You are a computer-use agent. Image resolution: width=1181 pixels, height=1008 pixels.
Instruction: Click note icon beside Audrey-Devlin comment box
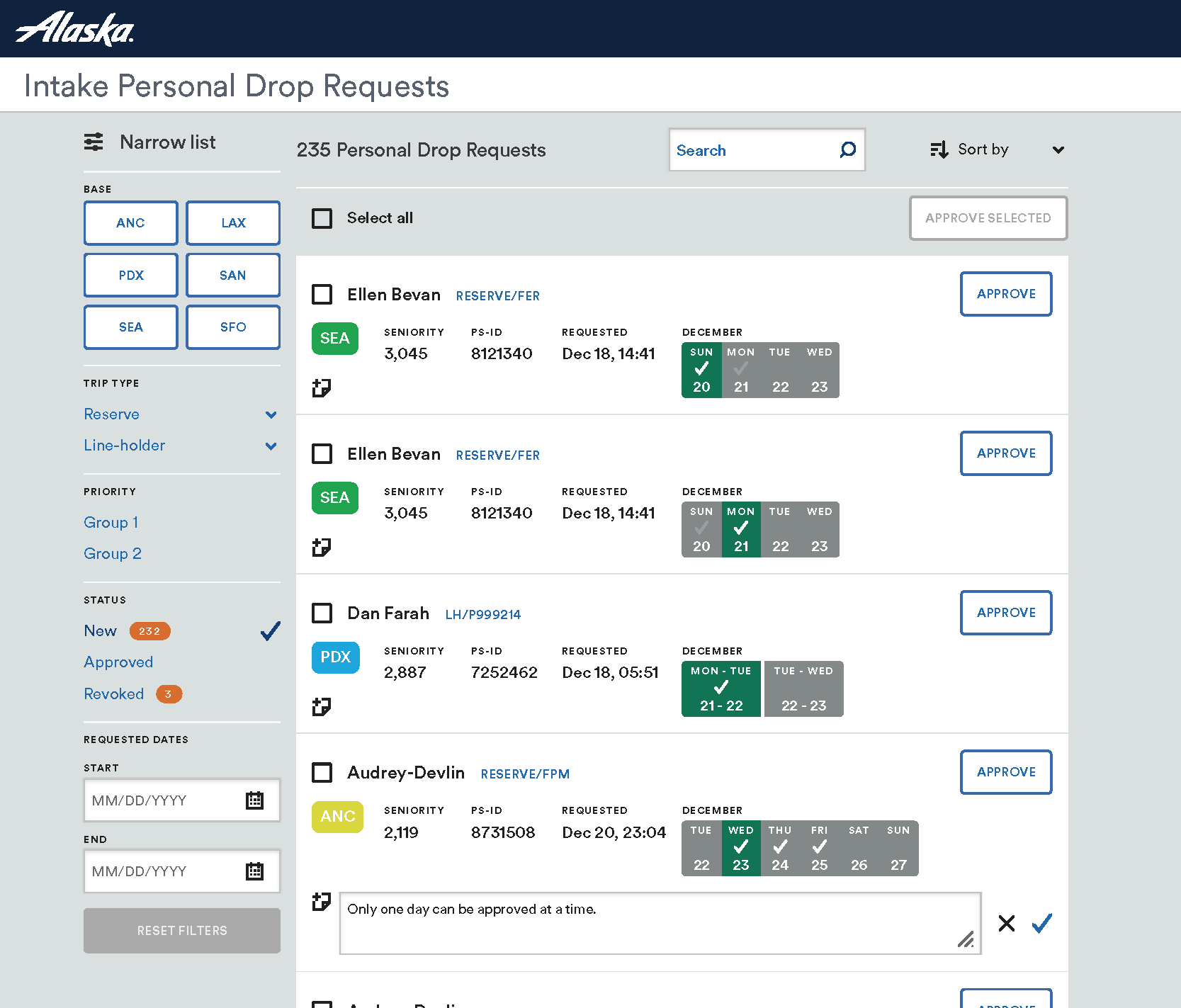pyautogui.click(x=322, y=901)
